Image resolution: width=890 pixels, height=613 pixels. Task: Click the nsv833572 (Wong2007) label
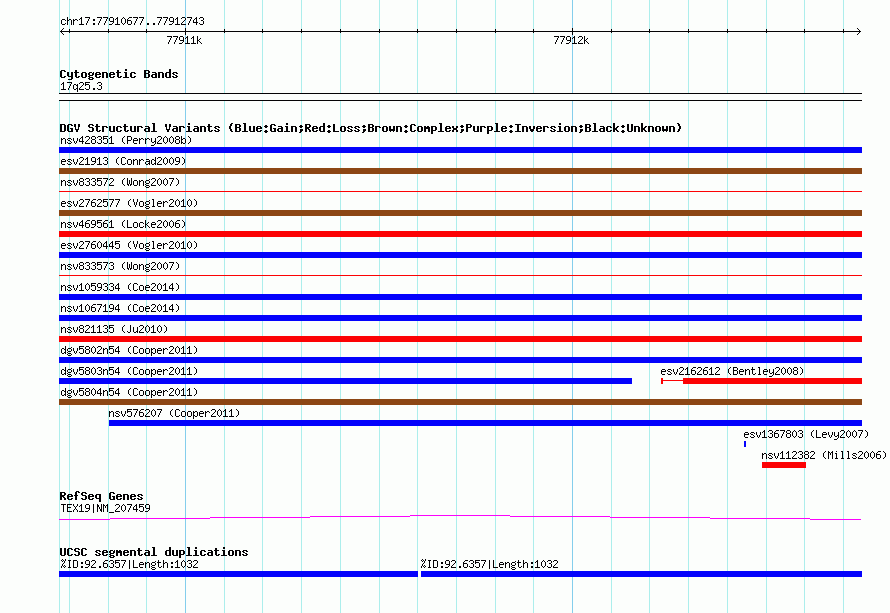(120, 182)
